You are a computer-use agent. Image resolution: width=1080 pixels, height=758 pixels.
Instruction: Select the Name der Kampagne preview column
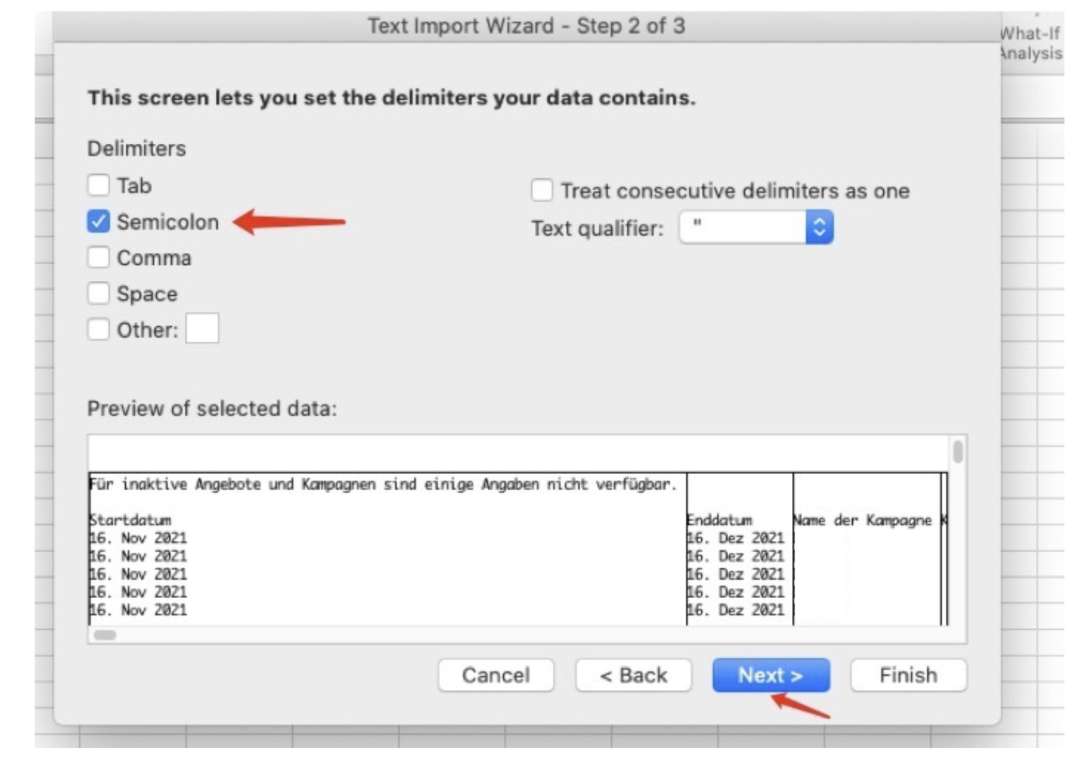[x=862, y=520]
